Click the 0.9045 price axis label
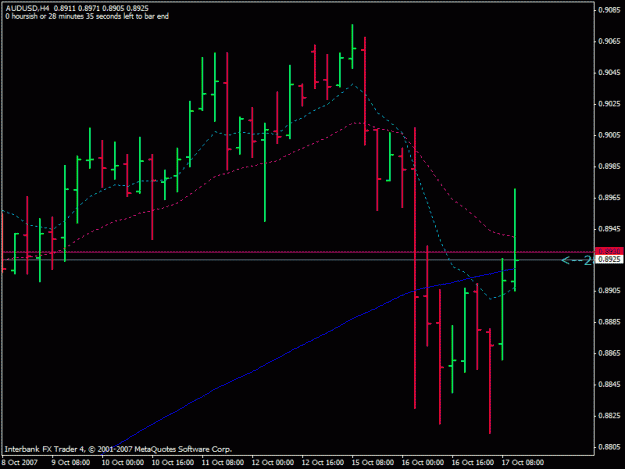This screenshot has height=469, width=625. pyautogui.click(x=609, y=73)
